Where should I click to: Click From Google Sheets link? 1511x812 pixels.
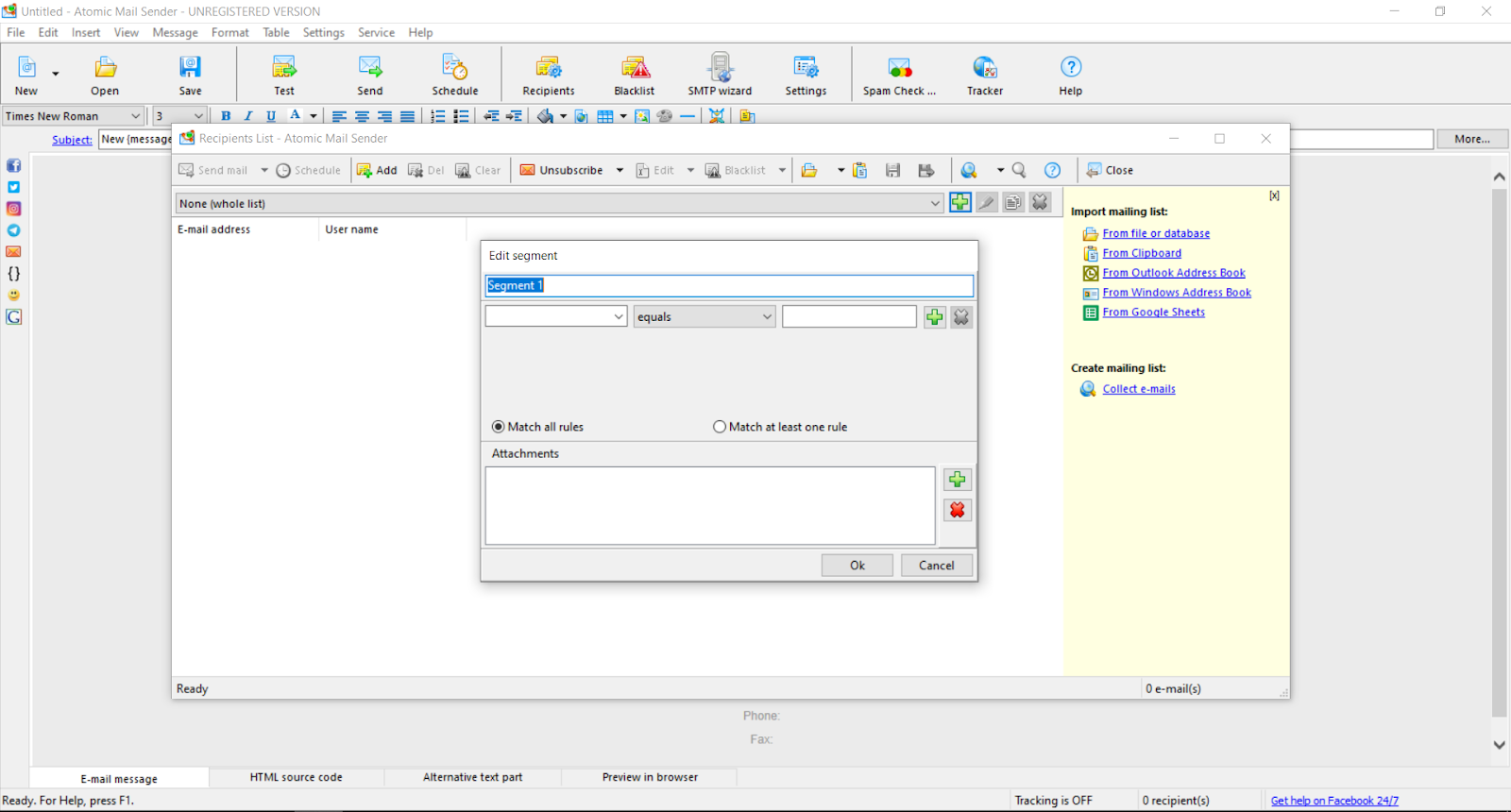1154,313
